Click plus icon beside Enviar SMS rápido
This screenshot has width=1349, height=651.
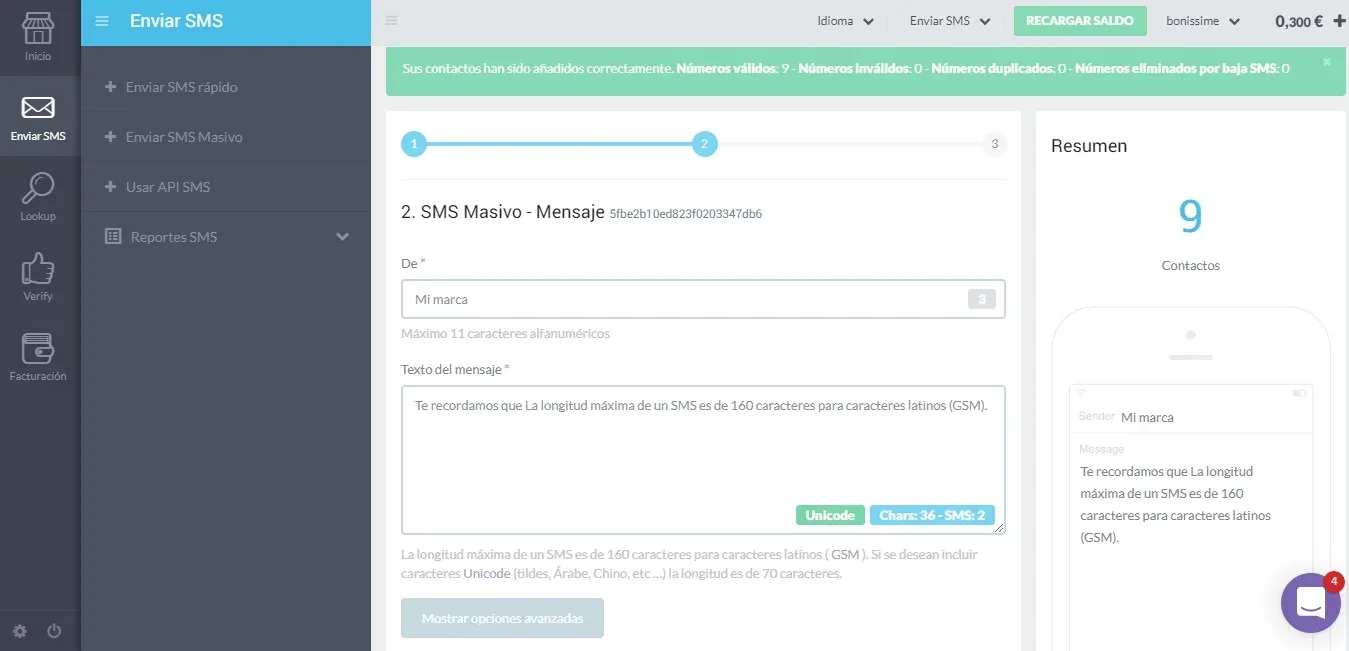[110, 87]
